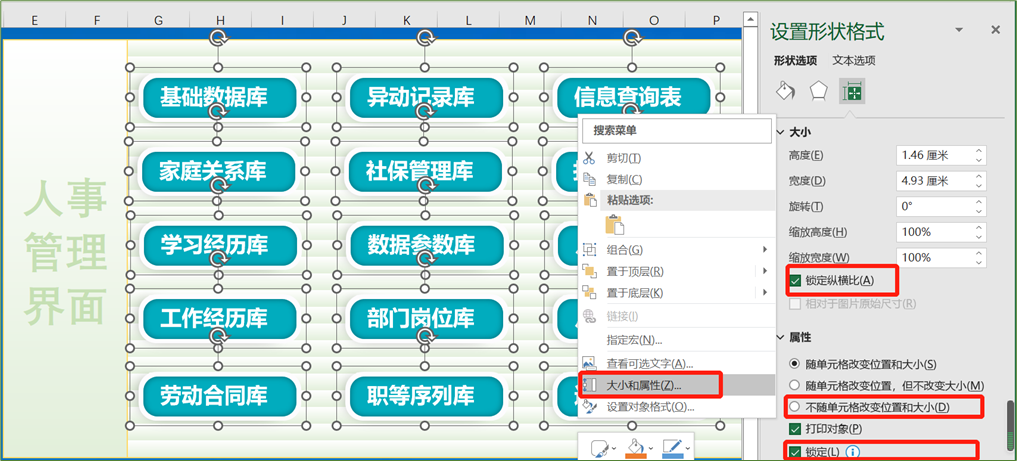Click the outline pen icon in mini toolbar
1017x461 pixels.
click(671, 448)
